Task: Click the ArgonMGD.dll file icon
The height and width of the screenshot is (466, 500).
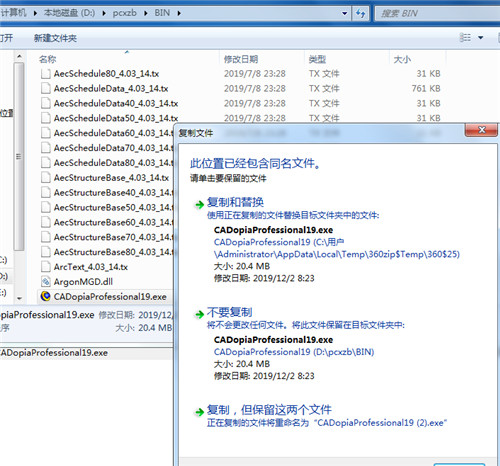Action: pos(46,282)
